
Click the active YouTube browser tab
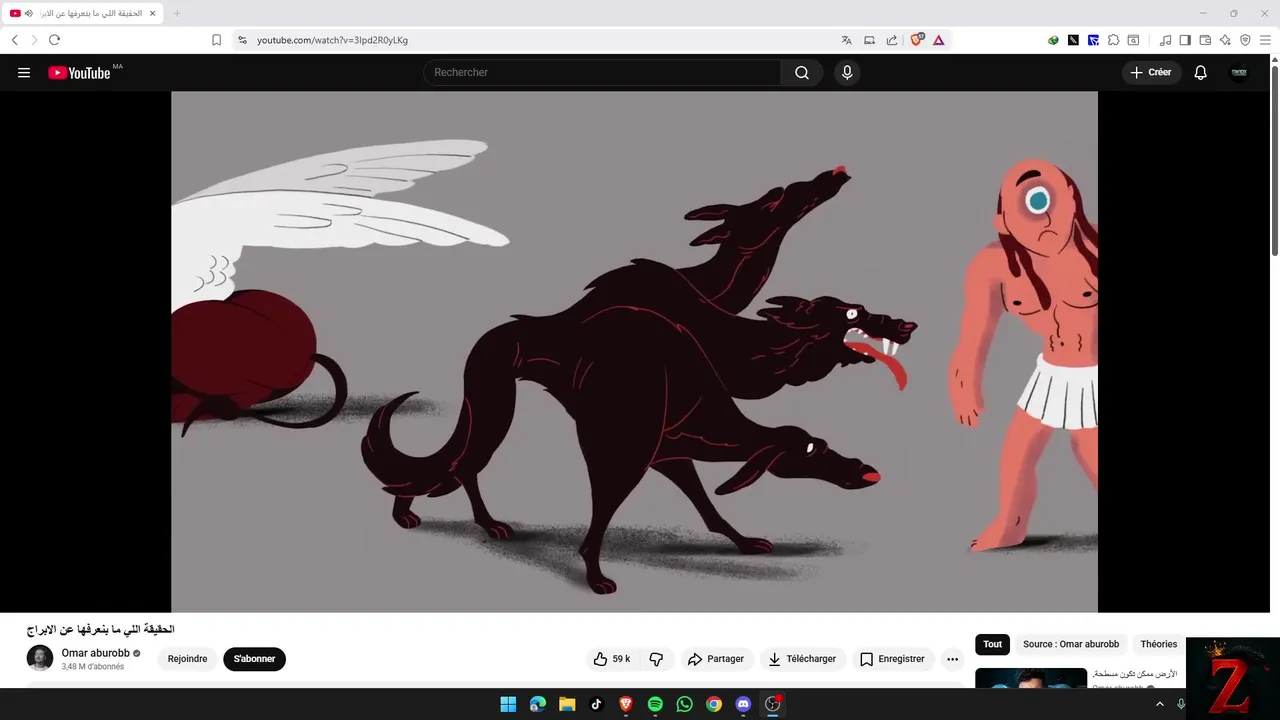[83, 13]
